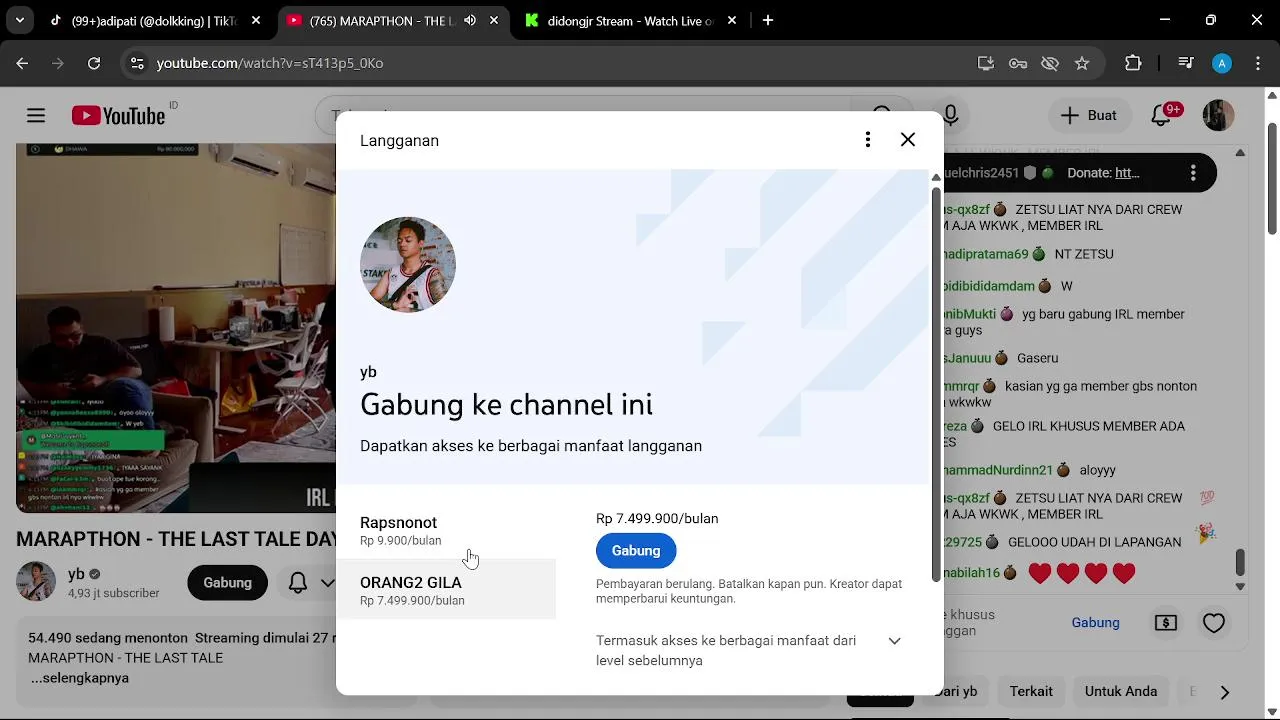
Task: Open the Chrome three-dot menu
Action: pos(1257,63)
